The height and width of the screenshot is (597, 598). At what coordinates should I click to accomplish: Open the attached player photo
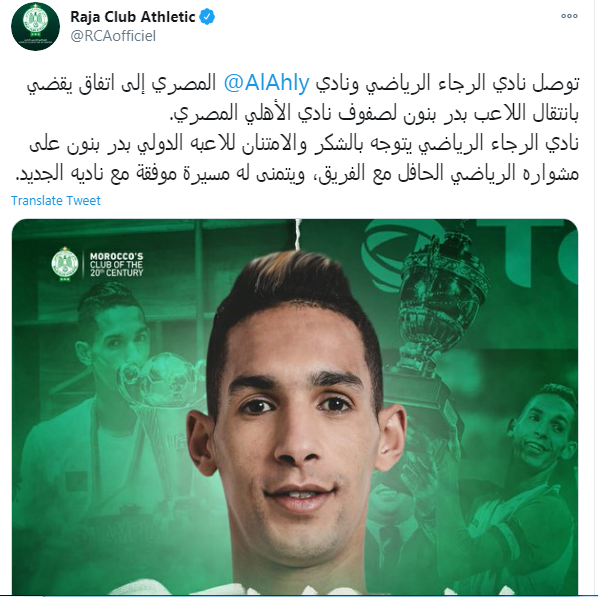[x=295, y=407]
